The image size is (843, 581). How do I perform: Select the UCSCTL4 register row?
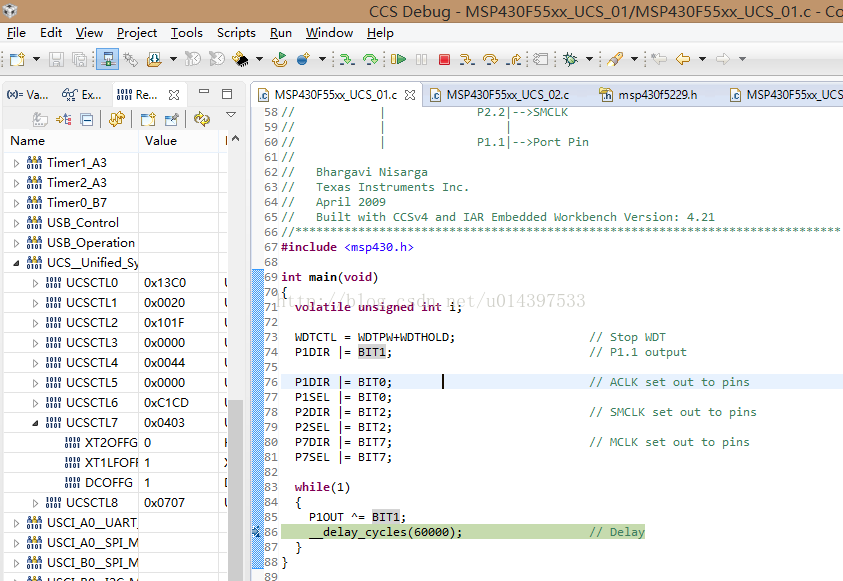tap(92, 363)
